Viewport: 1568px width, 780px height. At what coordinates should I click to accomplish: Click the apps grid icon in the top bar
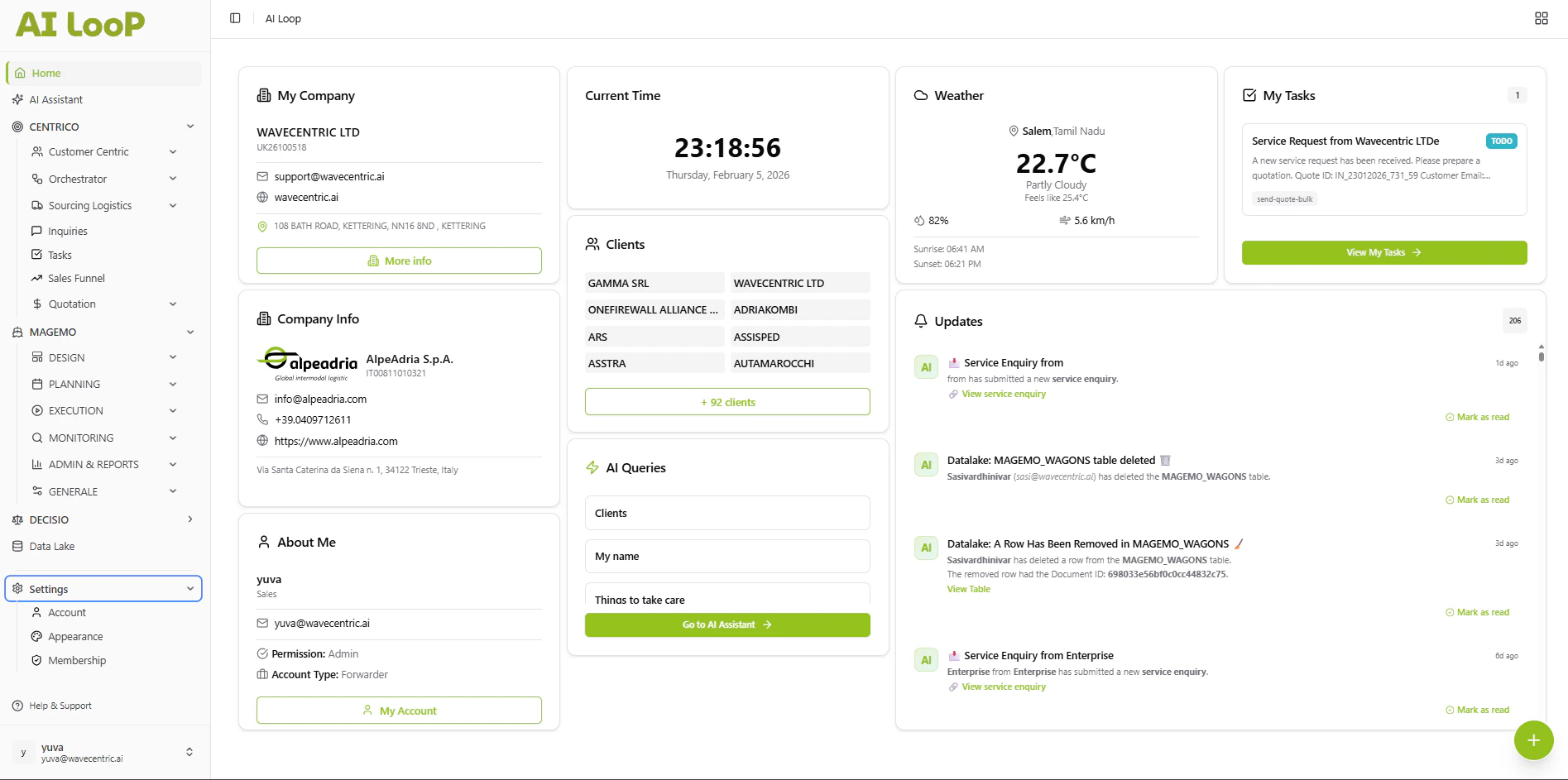(1541, 17)
